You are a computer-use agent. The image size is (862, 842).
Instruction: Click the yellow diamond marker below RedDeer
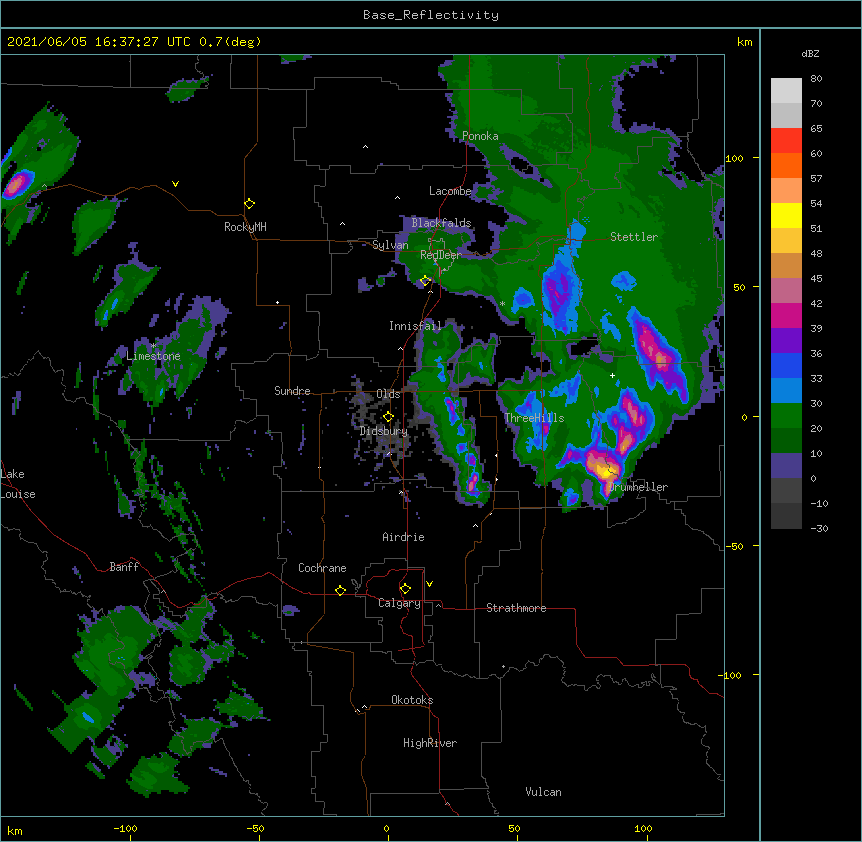tap(425, 281)
